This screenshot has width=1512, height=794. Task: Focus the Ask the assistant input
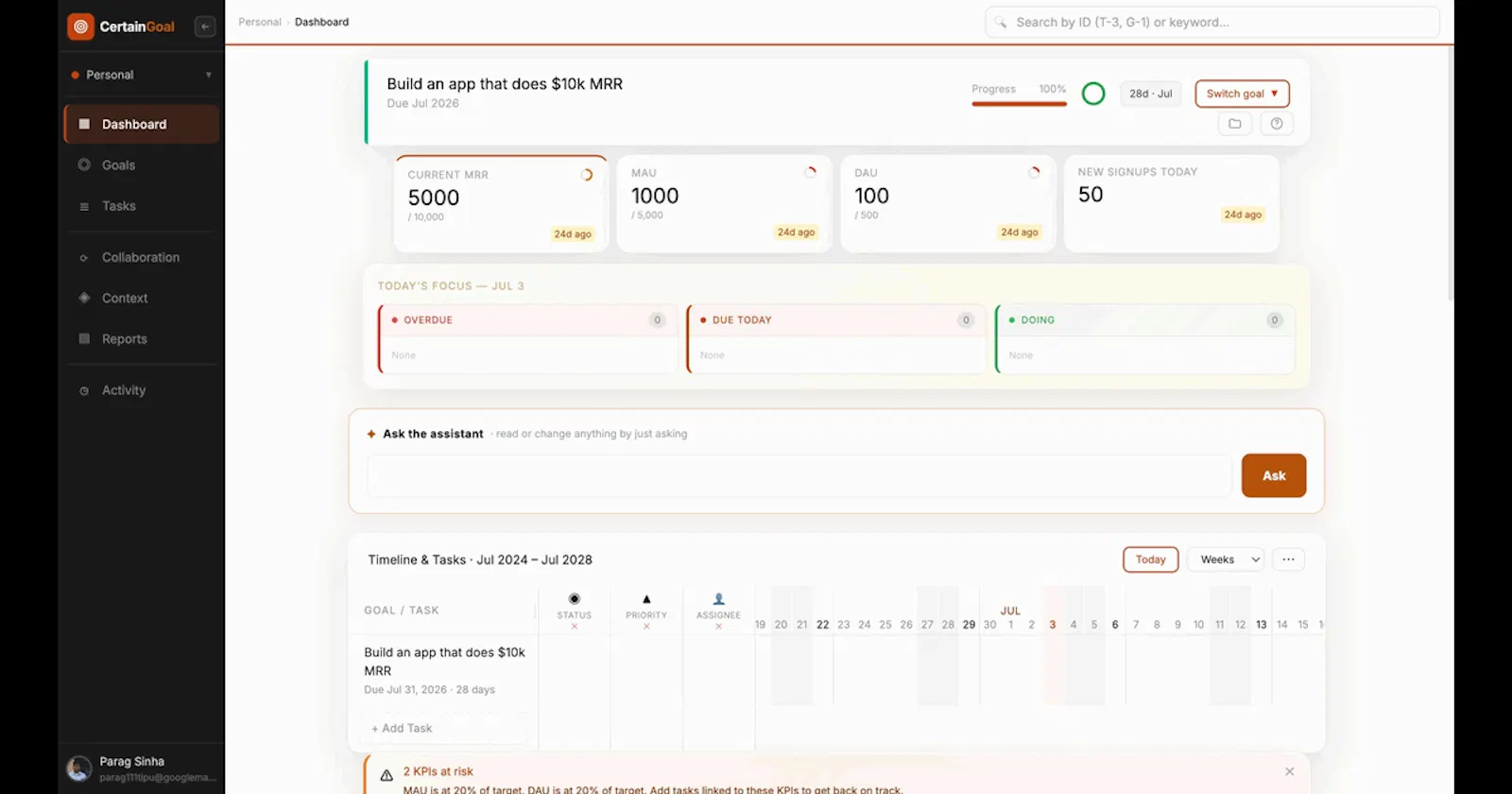point(799,475)
